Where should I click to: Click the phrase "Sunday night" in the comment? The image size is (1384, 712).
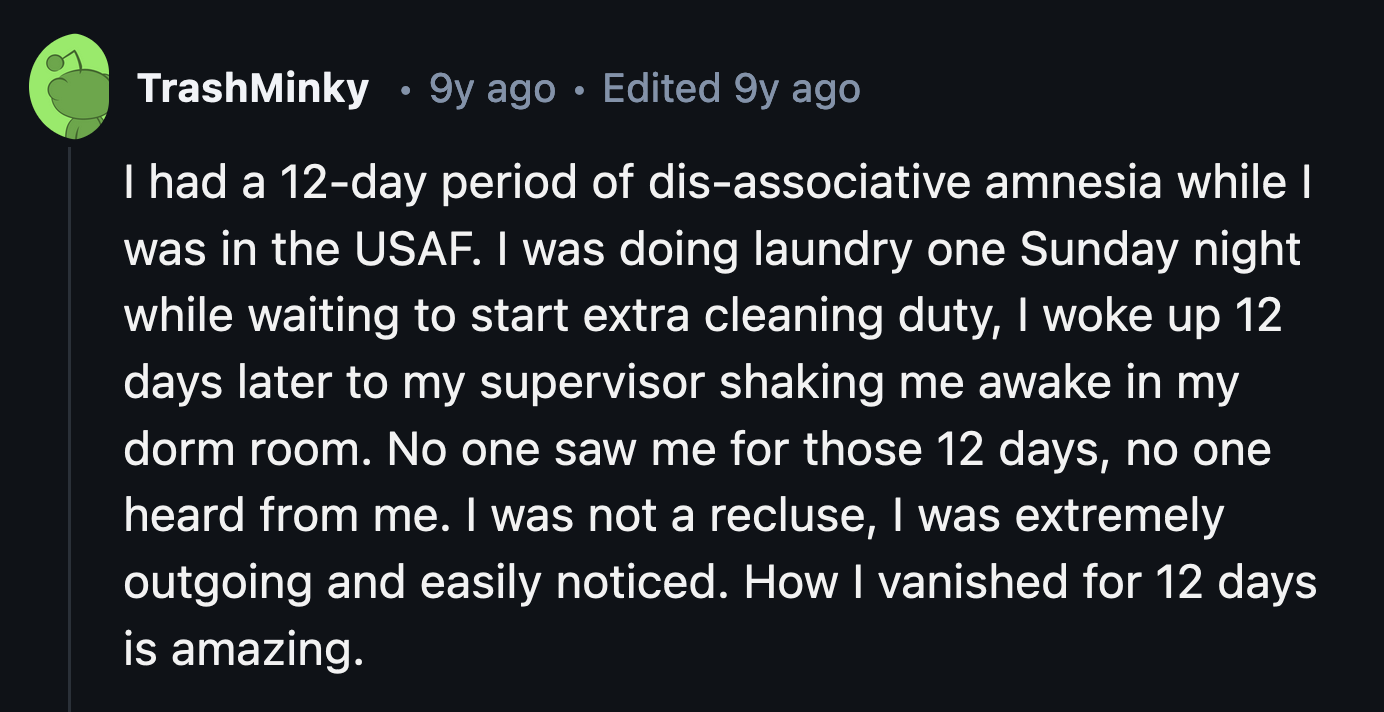click(1160, 249)
